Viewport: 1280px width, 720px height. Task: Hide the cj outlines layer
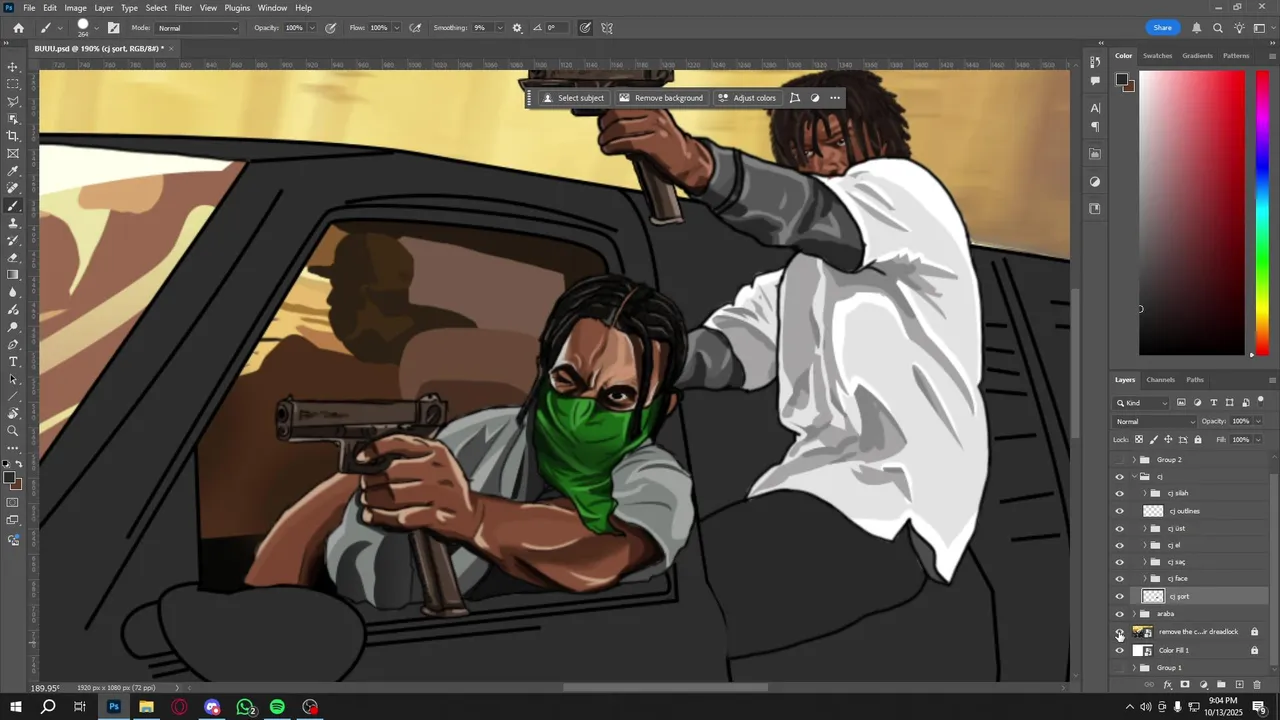click(1119, 511)
